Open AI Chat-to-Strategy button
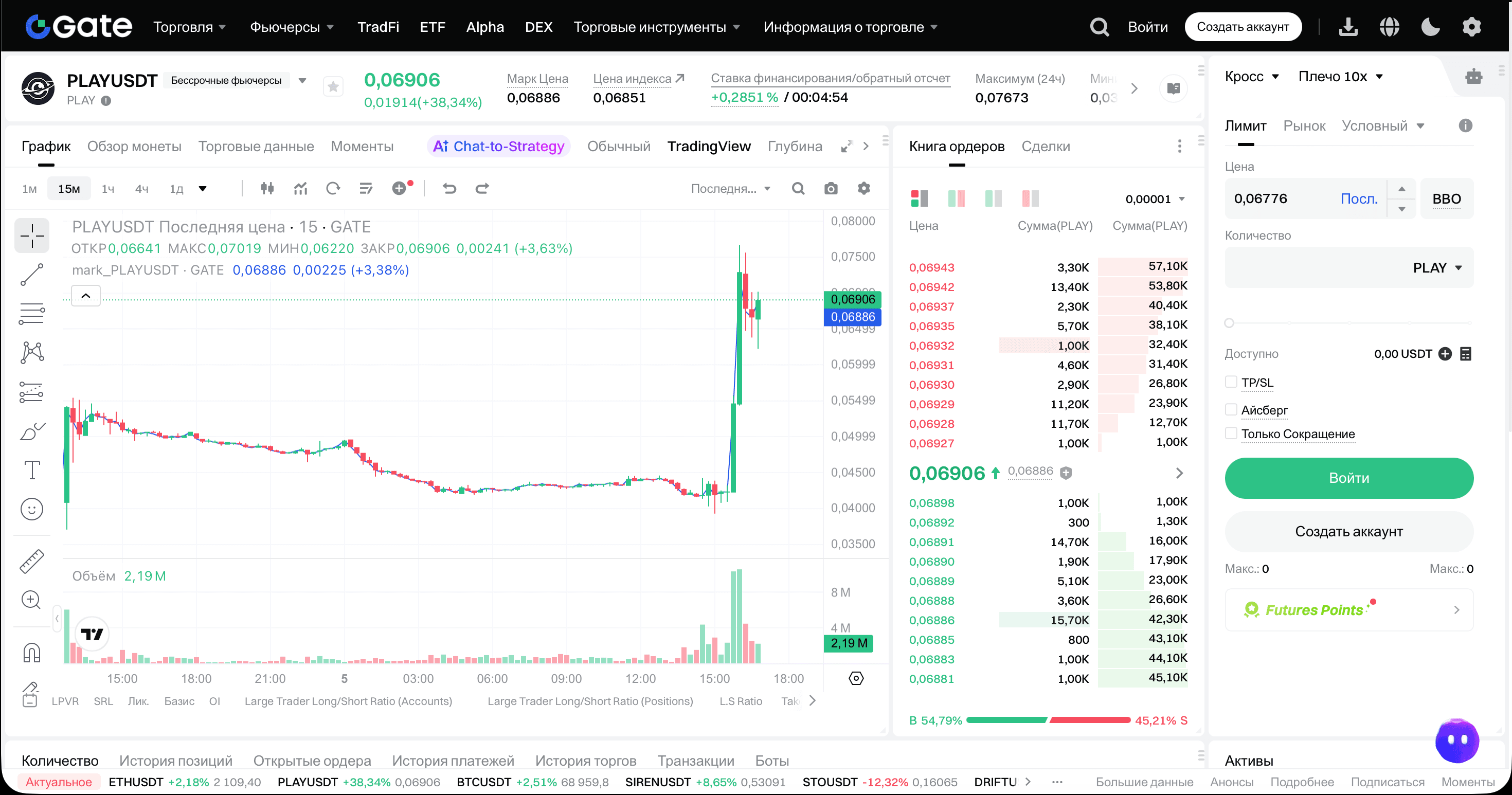Image resolution: width=1512 pixels, height=795 pixels. coord(498,146)
